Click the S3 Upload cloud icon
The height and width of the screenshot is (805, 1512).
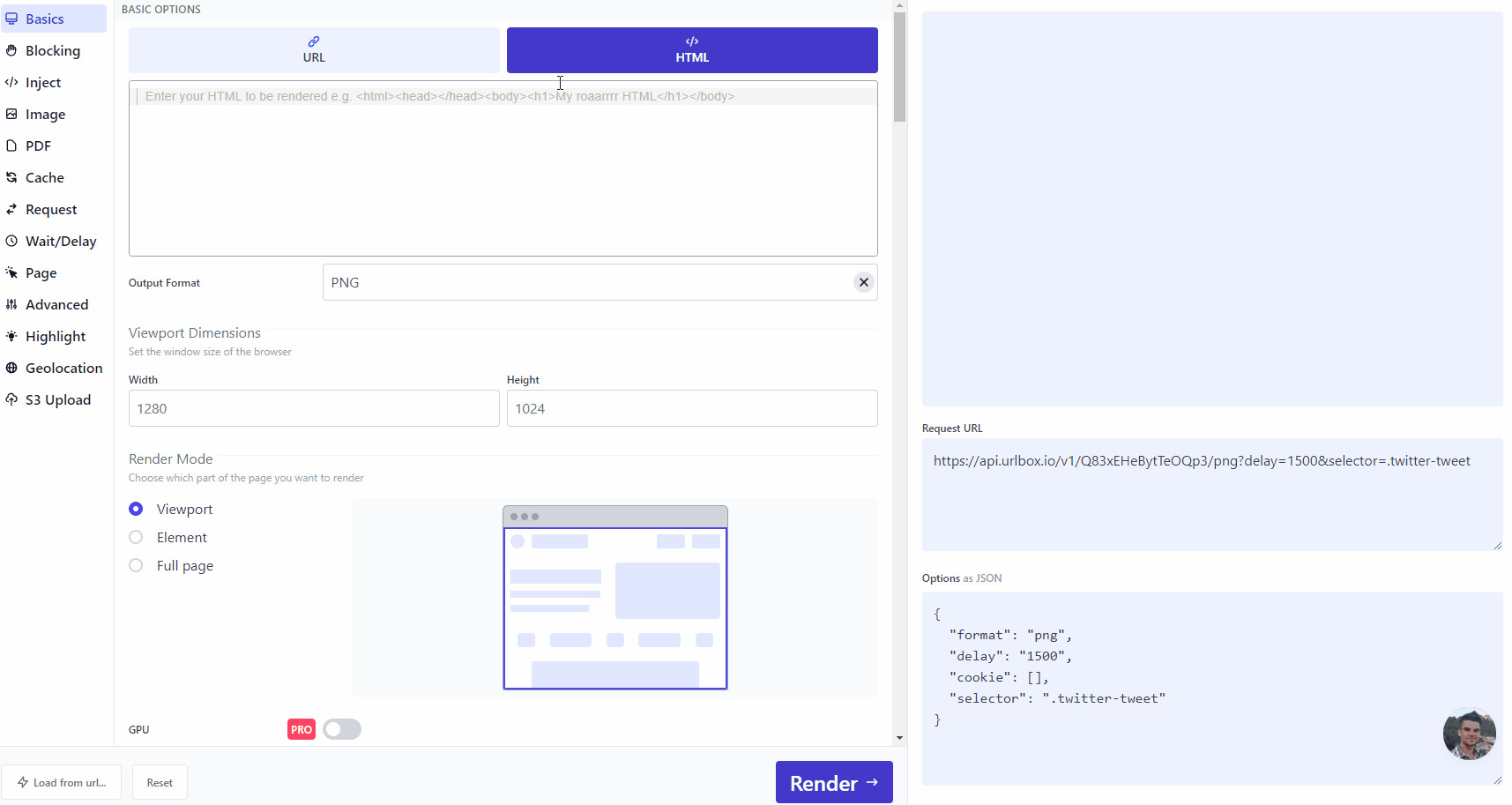point(11,399)
